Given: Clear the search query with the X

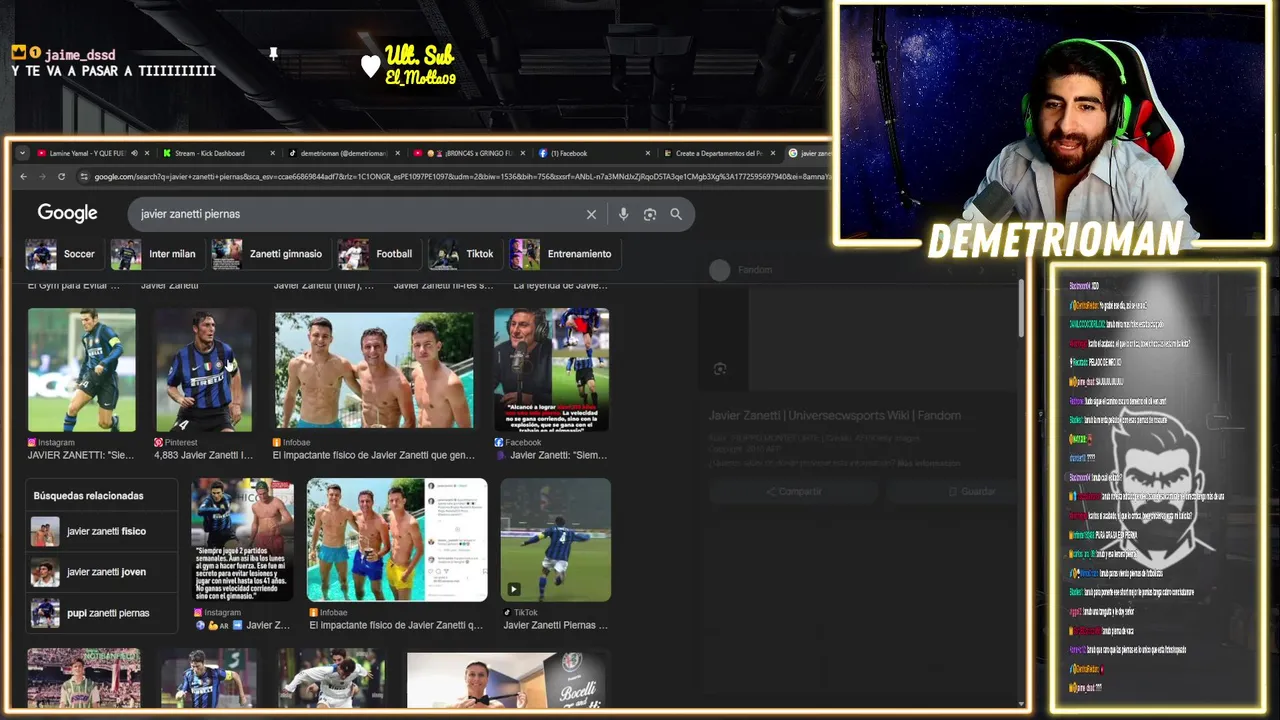Looking at the screenshot, I should pos(591,214).
